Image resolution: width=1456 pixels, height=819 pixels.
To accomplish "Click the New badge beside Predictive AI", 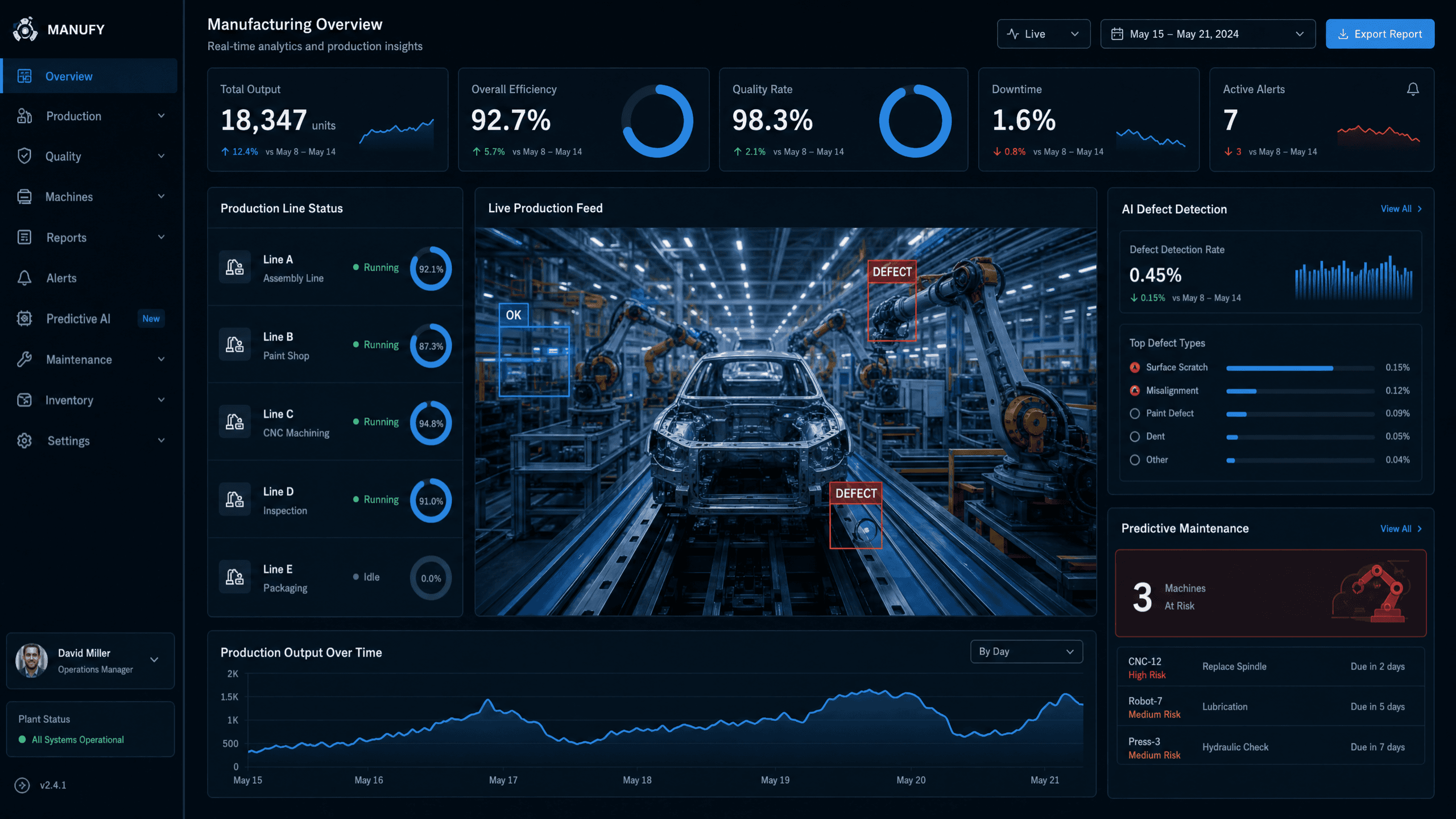I will (151, 318).
